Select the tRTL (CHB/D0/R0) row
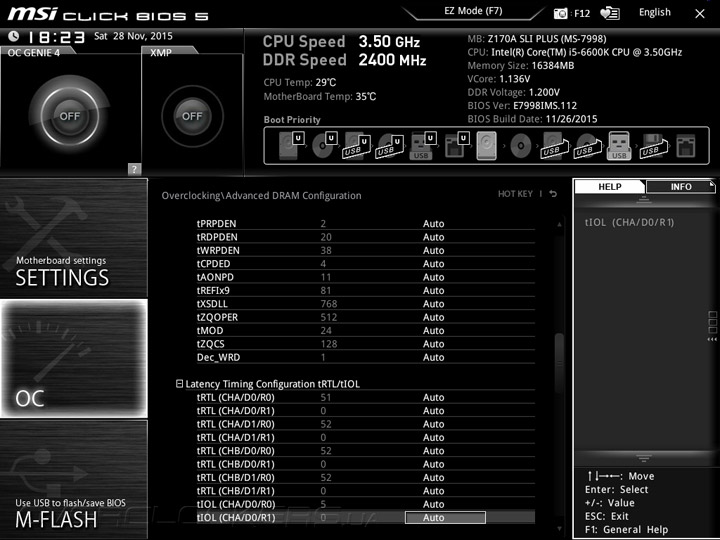The height and width of the screenshot is (540, 720). [366, 451]
